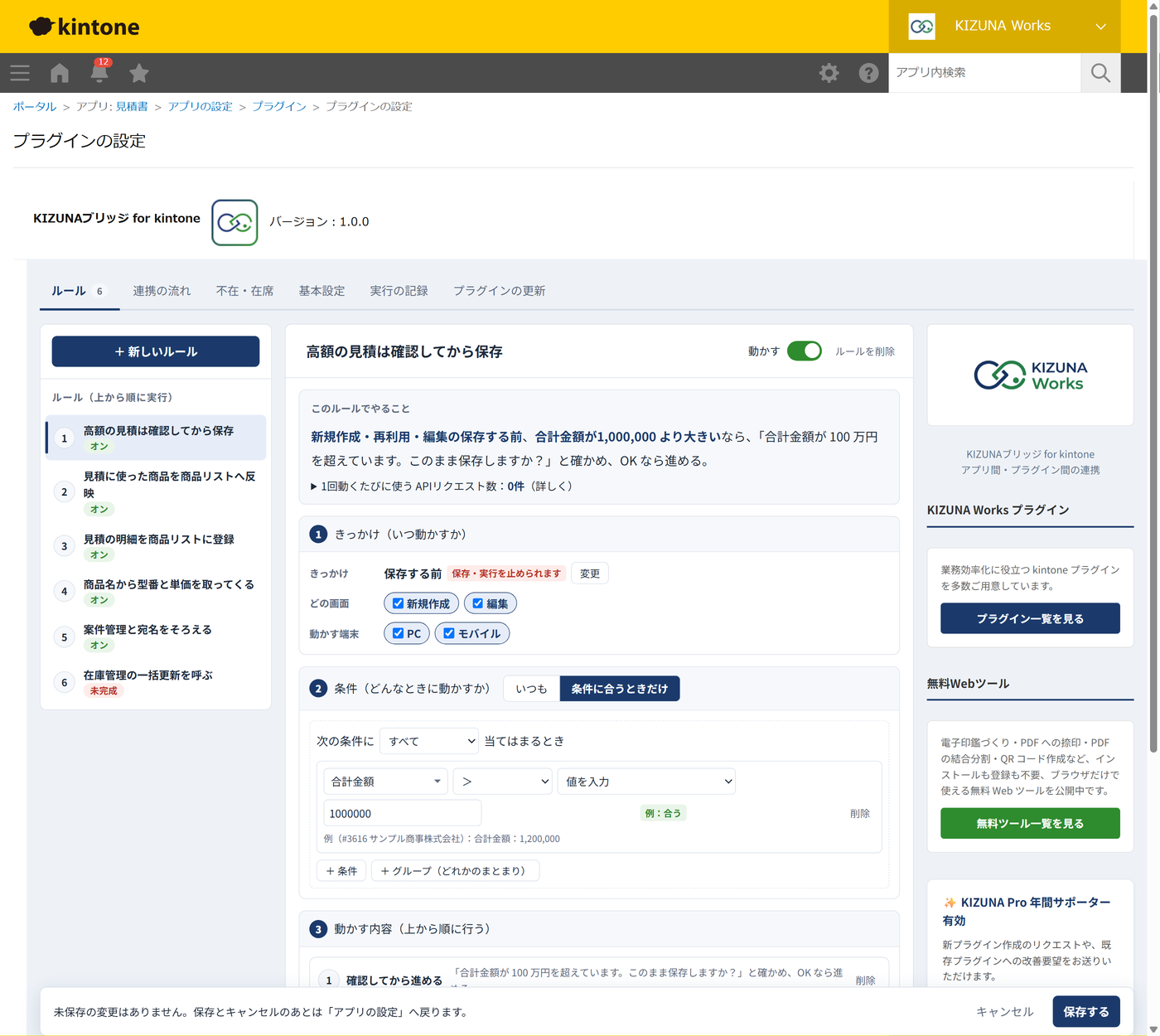Open the > operator dropdown
This screenshot has width=1160, height=1036.
point(503,782)
